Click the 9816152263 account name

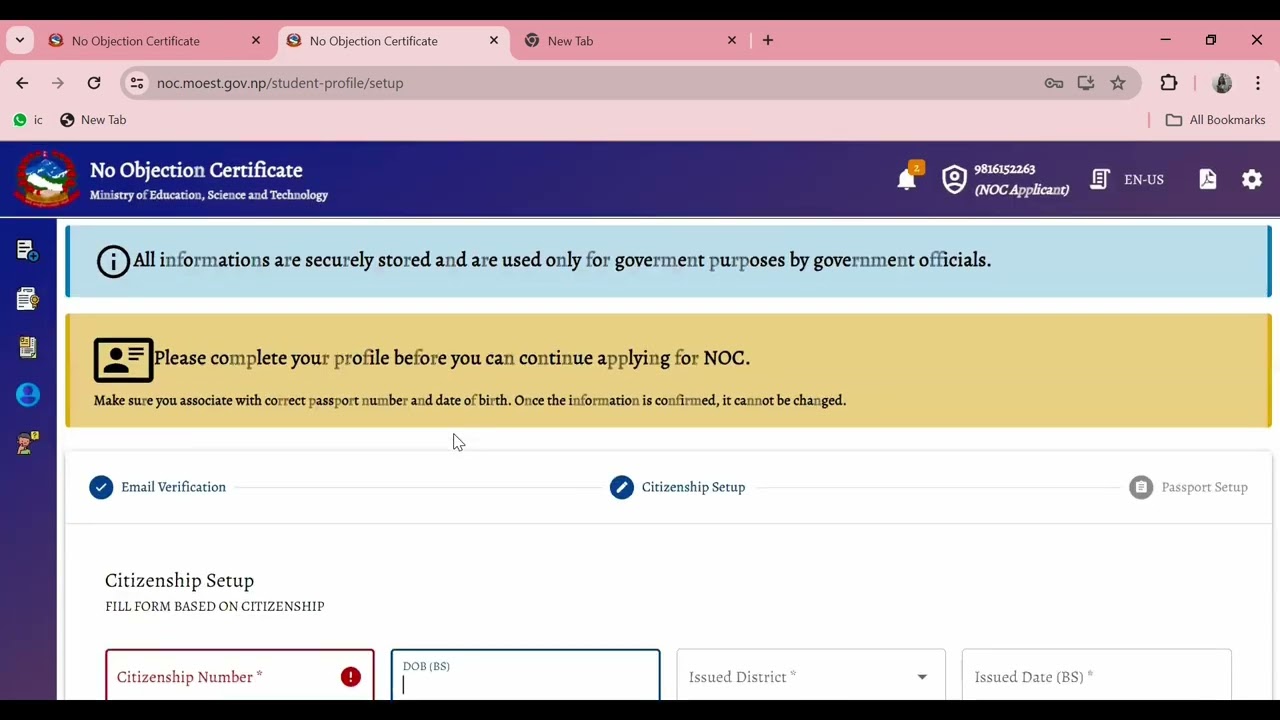(1005, 169)
